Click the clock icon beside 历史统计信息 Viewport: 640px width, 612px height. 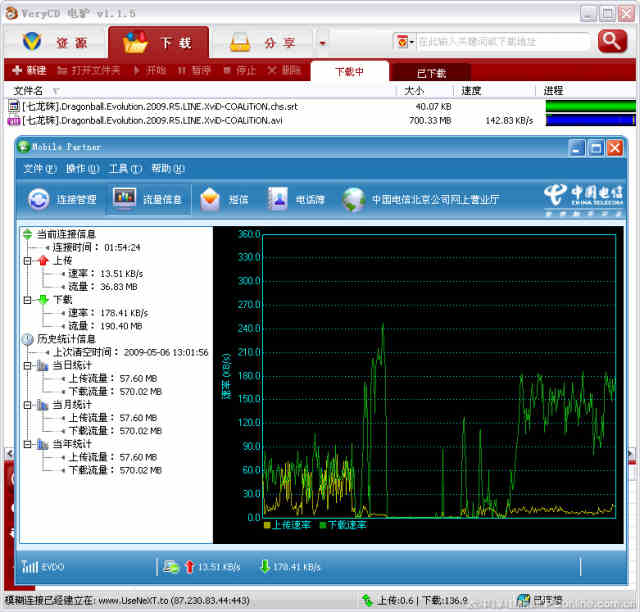tap(27, 339)
